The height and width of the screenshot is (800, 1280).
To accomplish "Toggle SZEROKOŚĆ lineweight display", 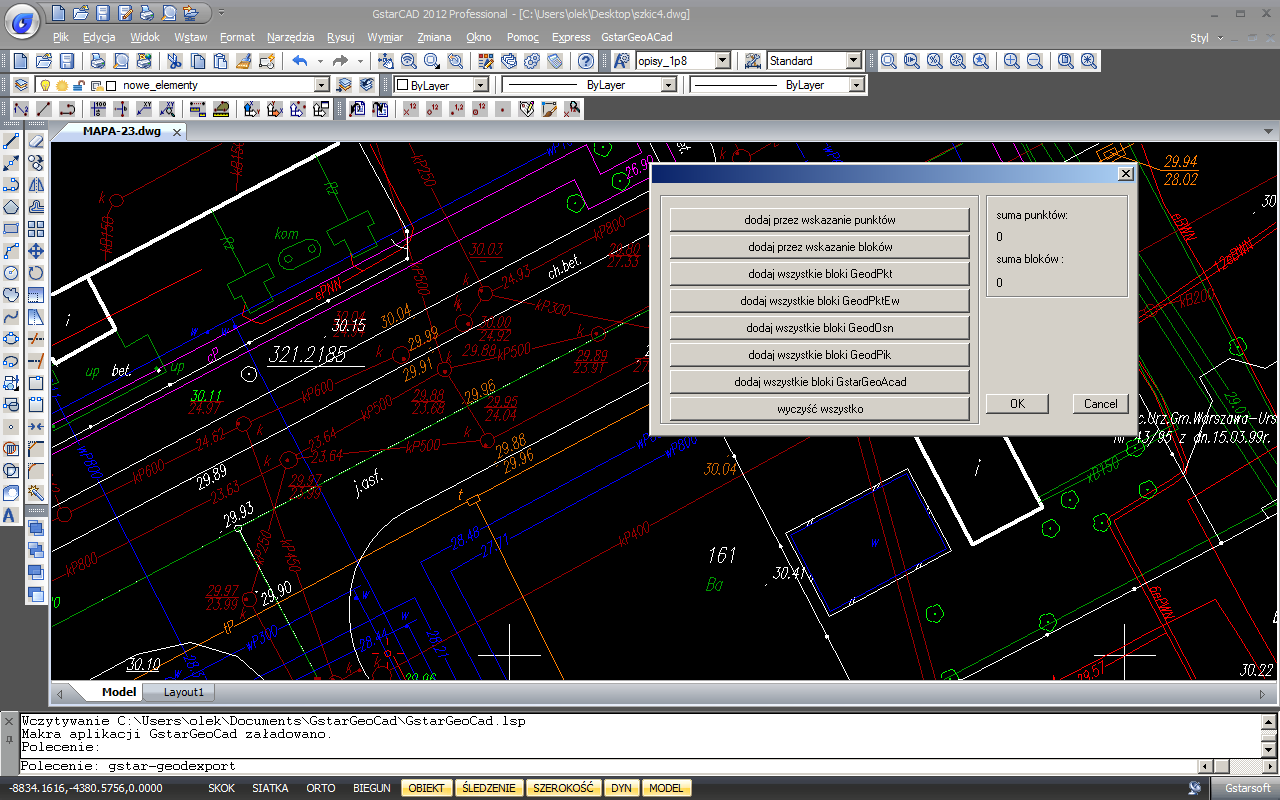I will coord(564,788).
